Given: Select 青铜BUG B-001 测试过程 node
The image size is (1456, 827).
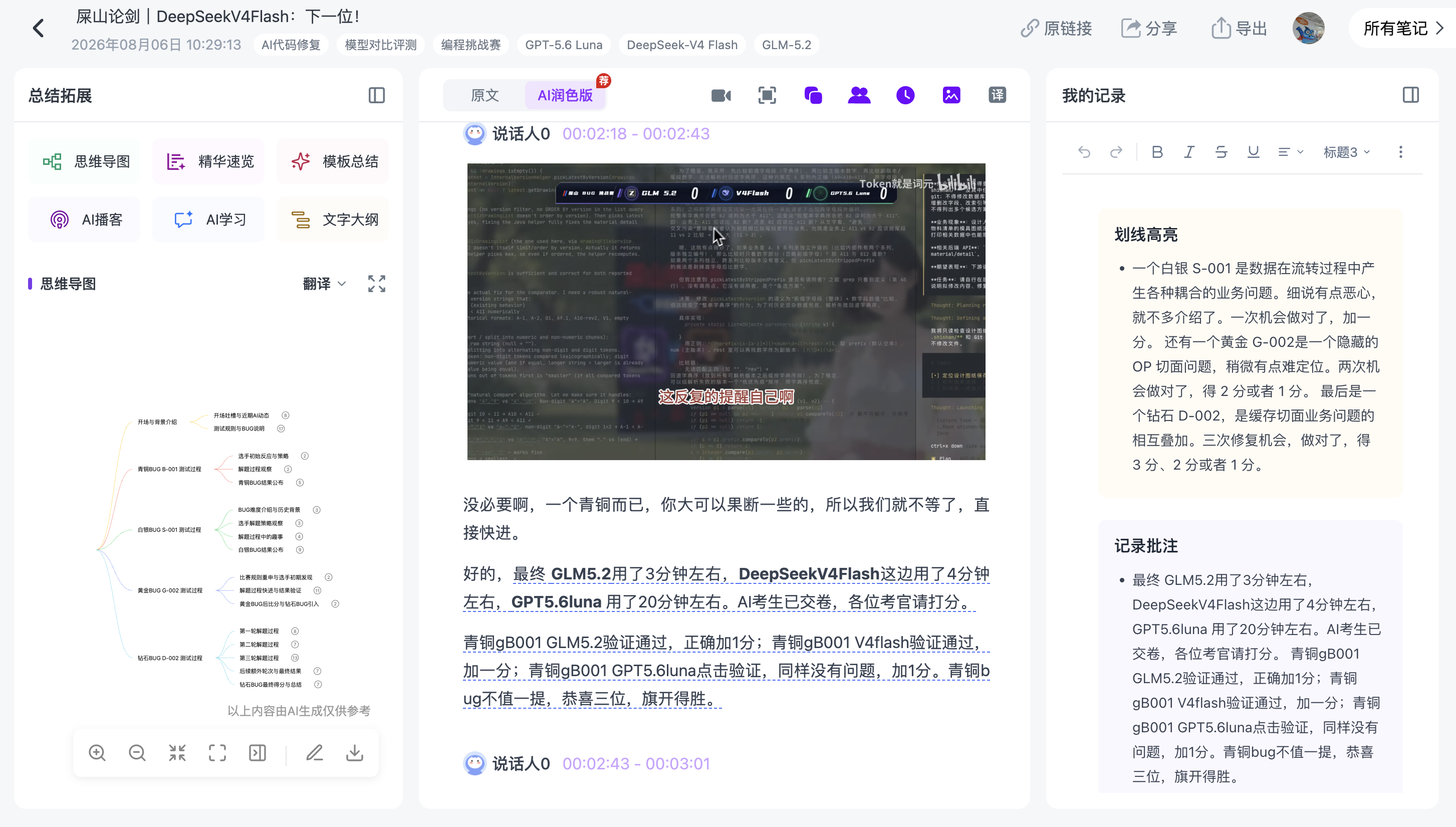Looking at the screenshot, I should point(169,469).
